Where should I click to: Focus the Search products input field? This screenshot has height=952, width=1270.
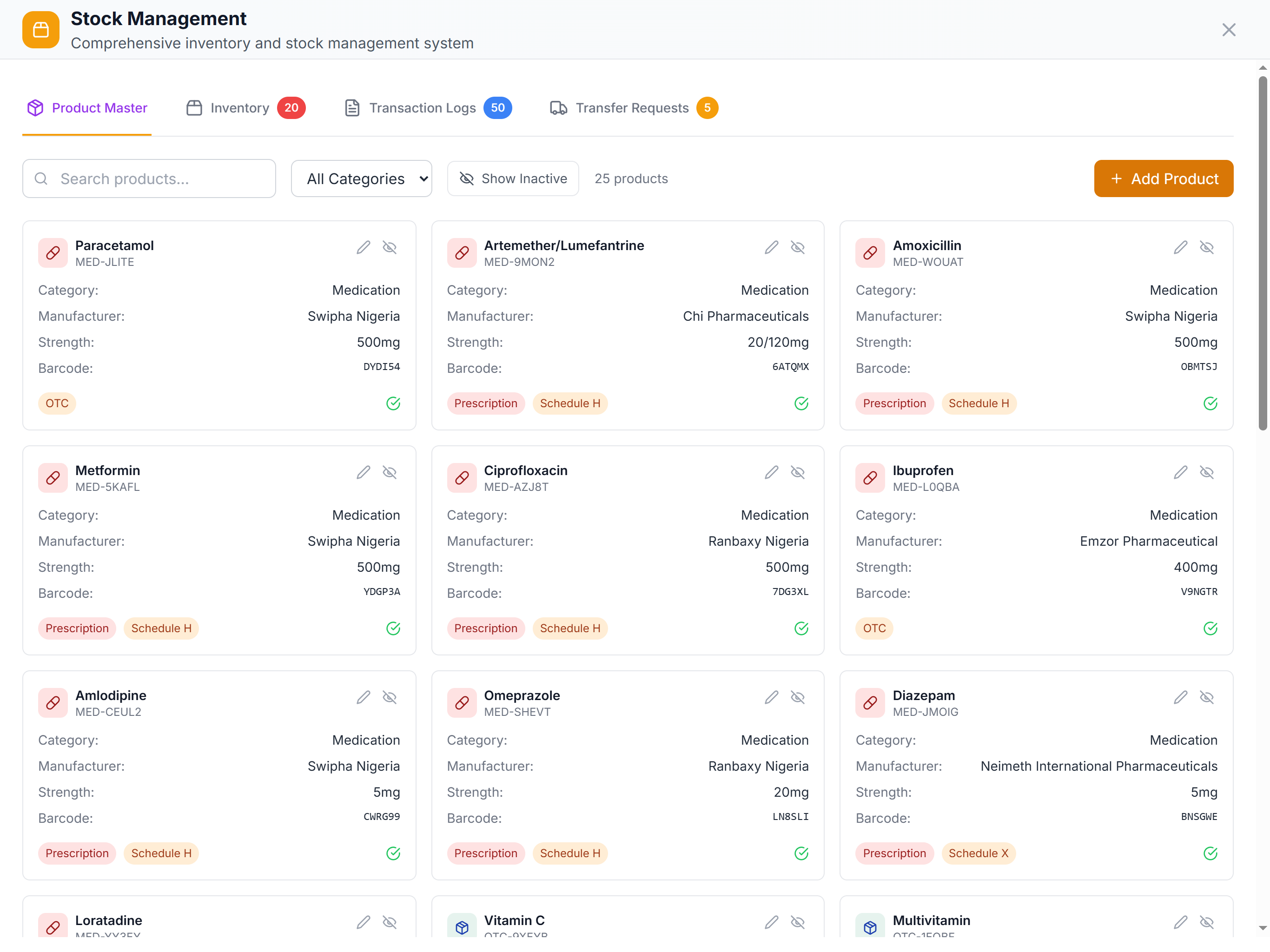[149, 178]
